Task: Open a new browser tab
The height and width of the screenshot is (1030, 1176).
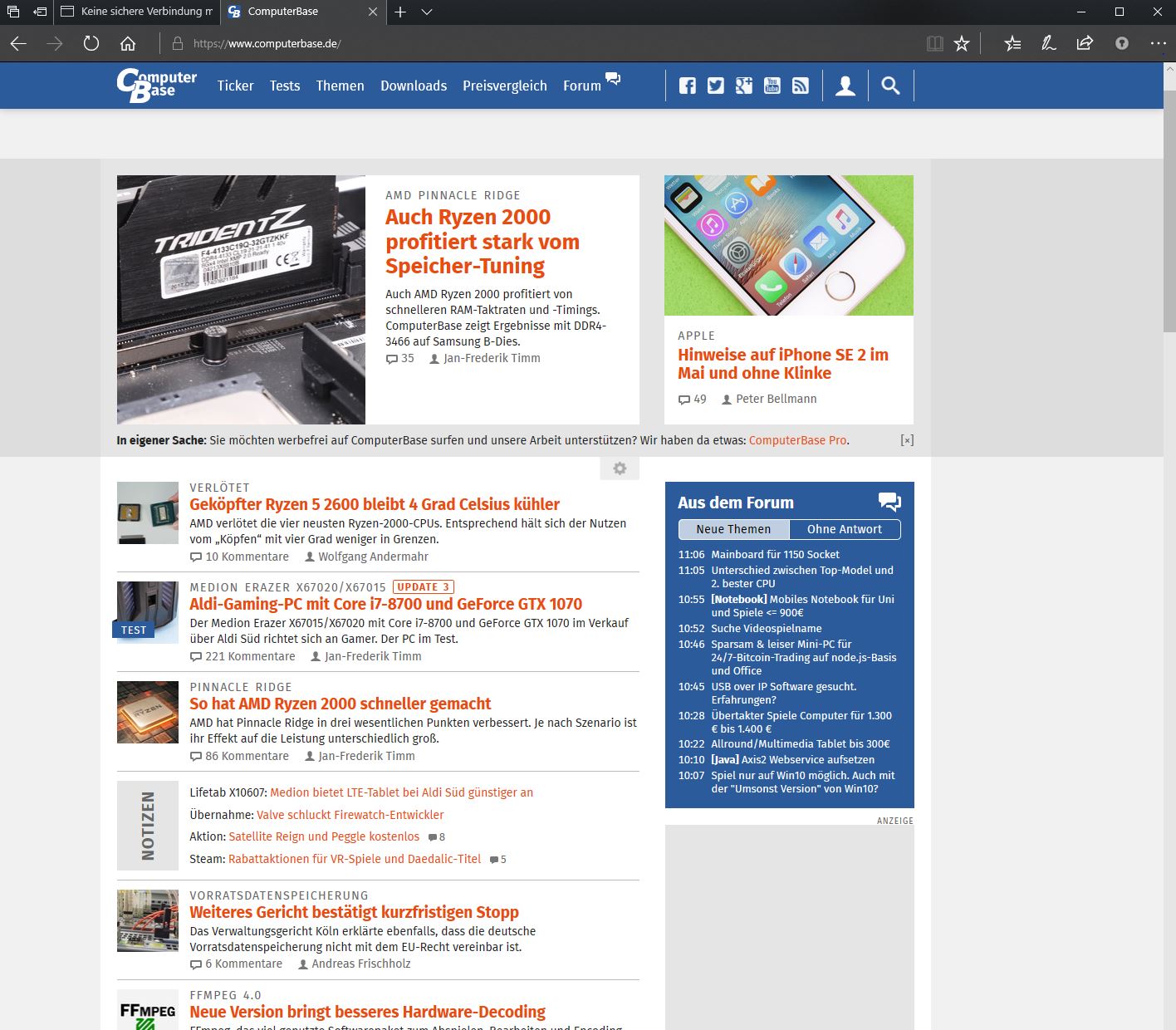Action: (400, 12)
